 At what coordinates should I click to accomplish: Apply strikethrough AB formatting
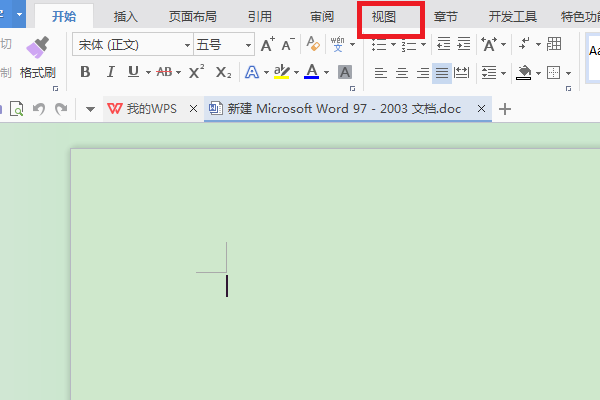[x=164, y=72]
